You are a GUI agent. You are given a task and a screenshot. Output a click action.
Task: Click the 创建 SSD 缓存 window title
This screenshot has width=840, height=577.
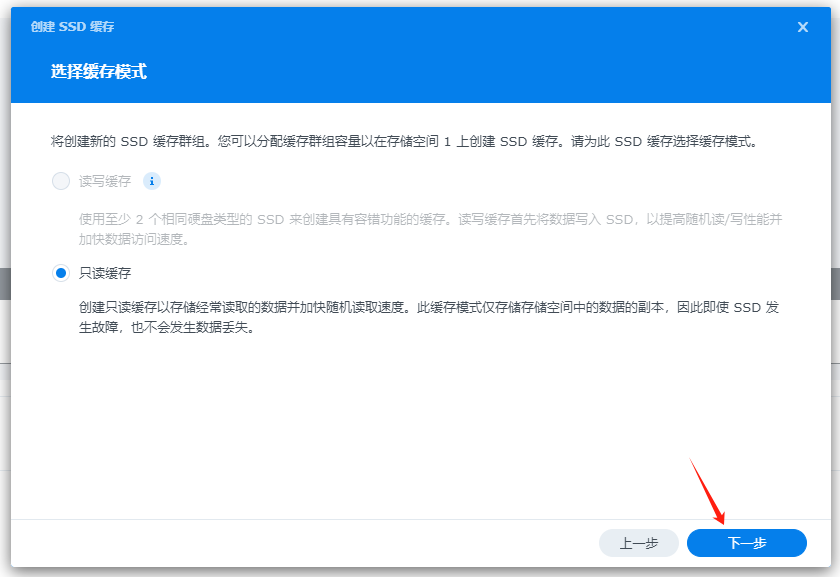72,27
